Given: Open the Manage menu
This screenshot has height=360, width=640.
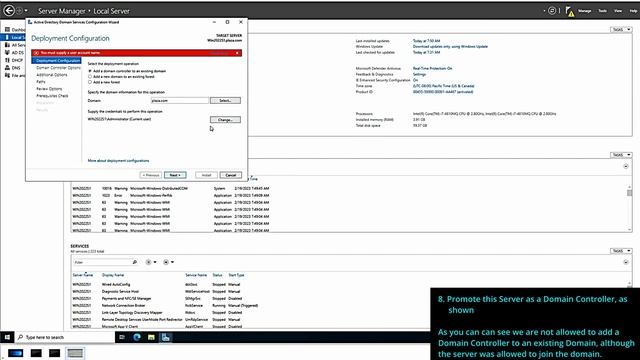Looking at the screenshot, I should point(584,11).
